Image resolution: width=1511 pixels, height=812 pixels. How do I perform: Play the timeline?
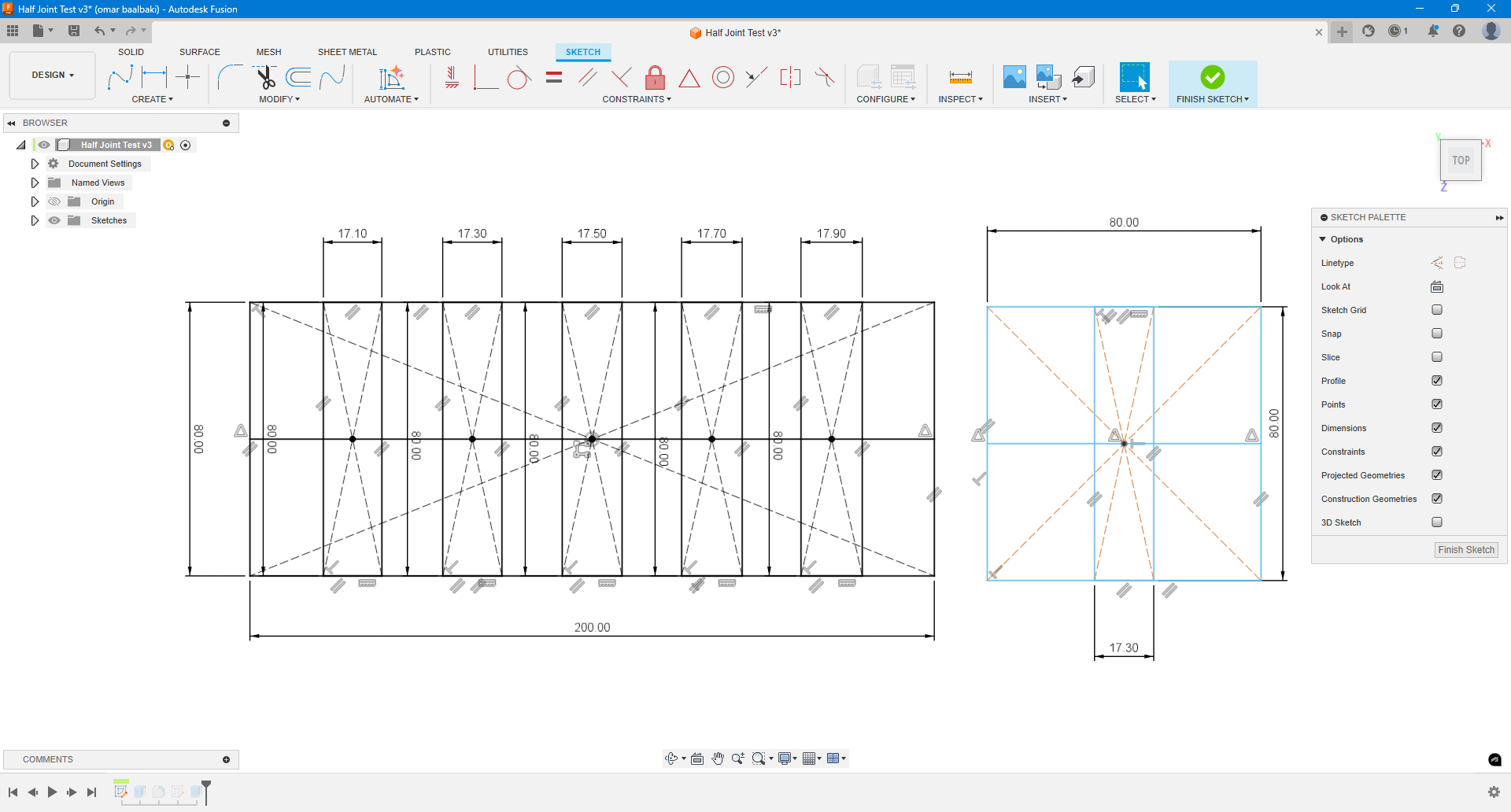(52, 792)
